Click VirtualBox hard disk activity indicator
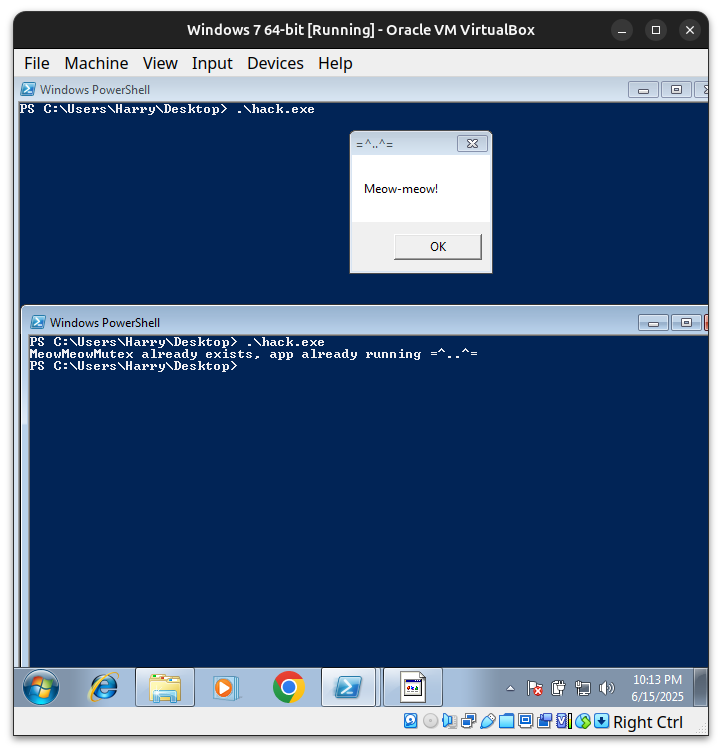 coord(411,721)
